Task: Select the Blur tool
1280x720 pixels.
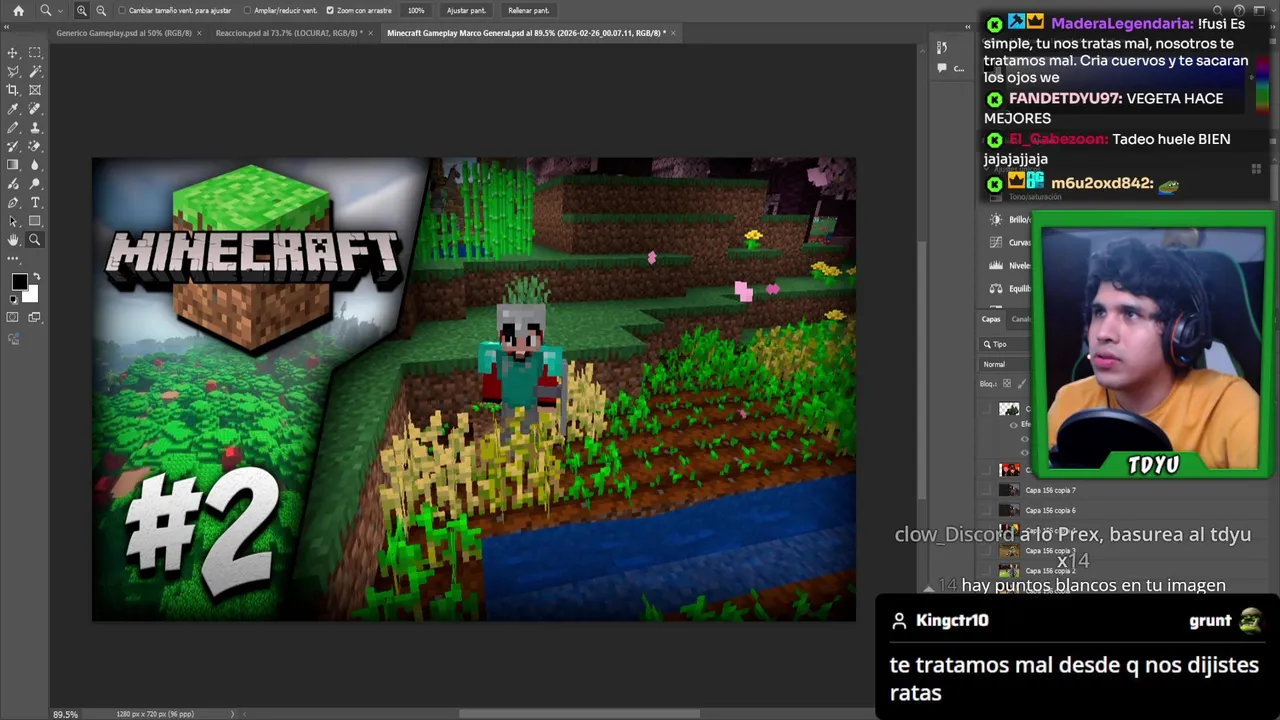Action: (35, 165)
